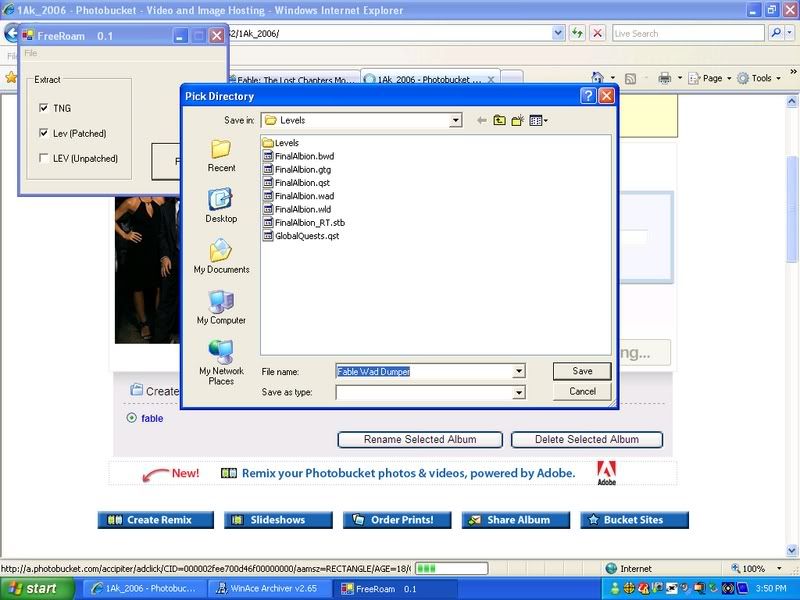The width and height of the screenshot is (800, 600).
Task: Click the IE Home icon
Action: [x=597, y=78]
